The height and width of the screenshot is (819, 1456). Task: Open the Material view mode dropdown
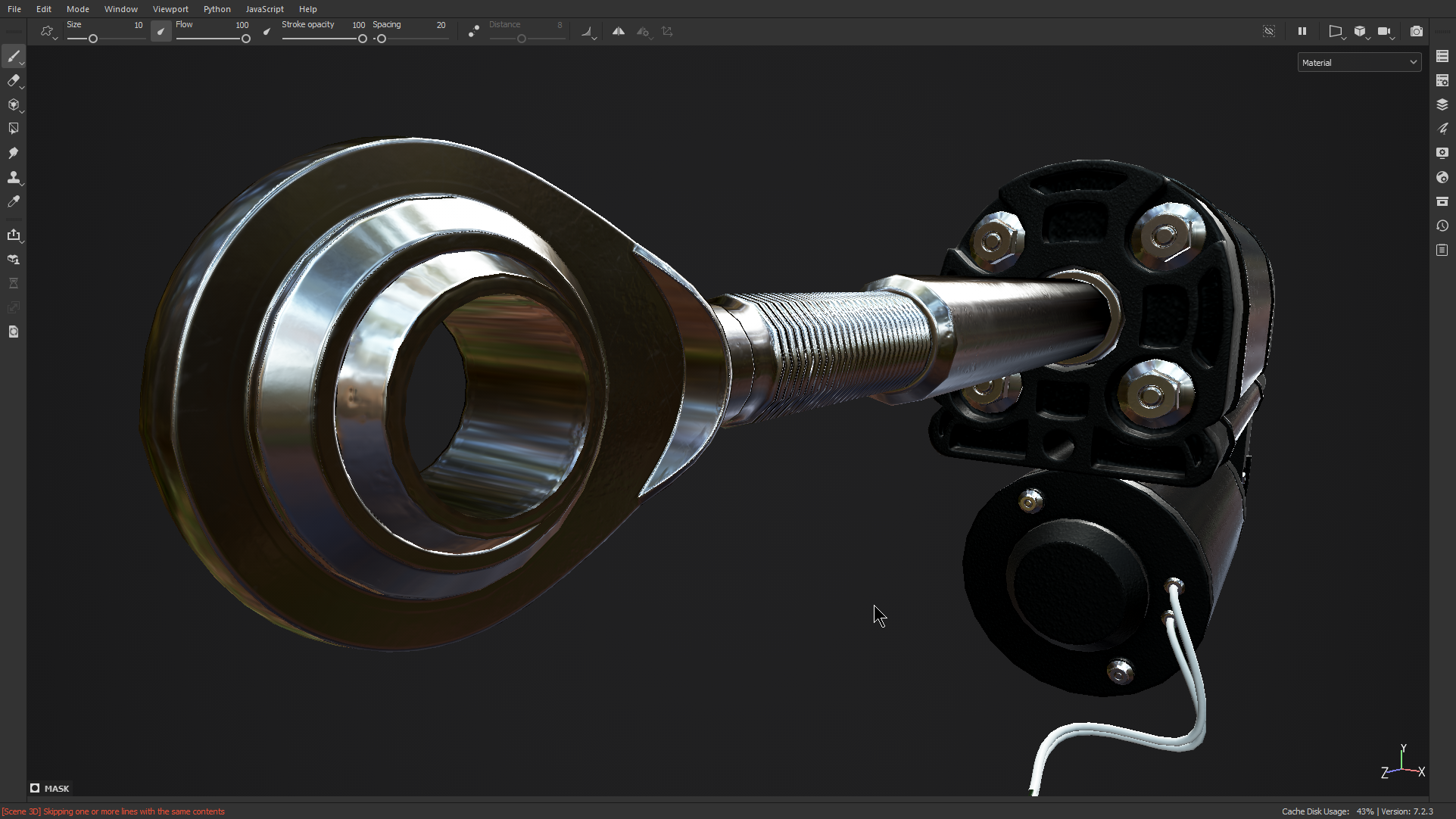point(1359,62)
